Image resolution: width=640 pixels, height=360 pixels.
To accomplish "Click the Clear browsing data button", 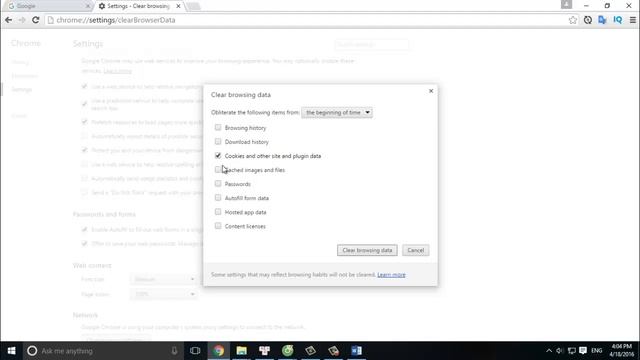I will (x=367, y=250).
